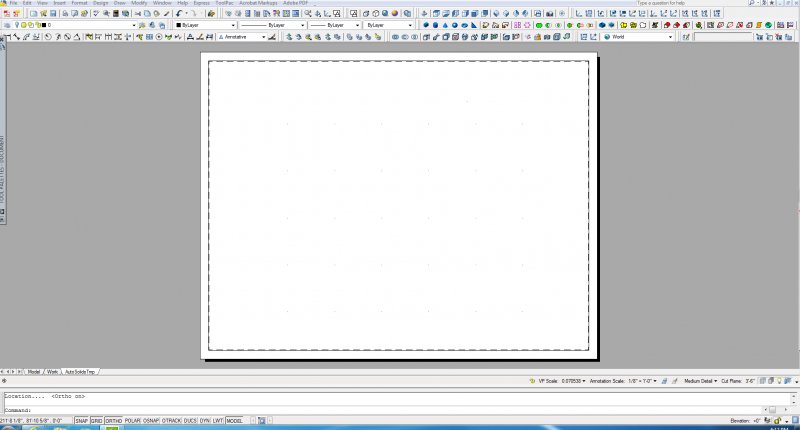This screenshot has width=800, height=430.
Task: Click the green sphere render icon
Action: [768, 25]
